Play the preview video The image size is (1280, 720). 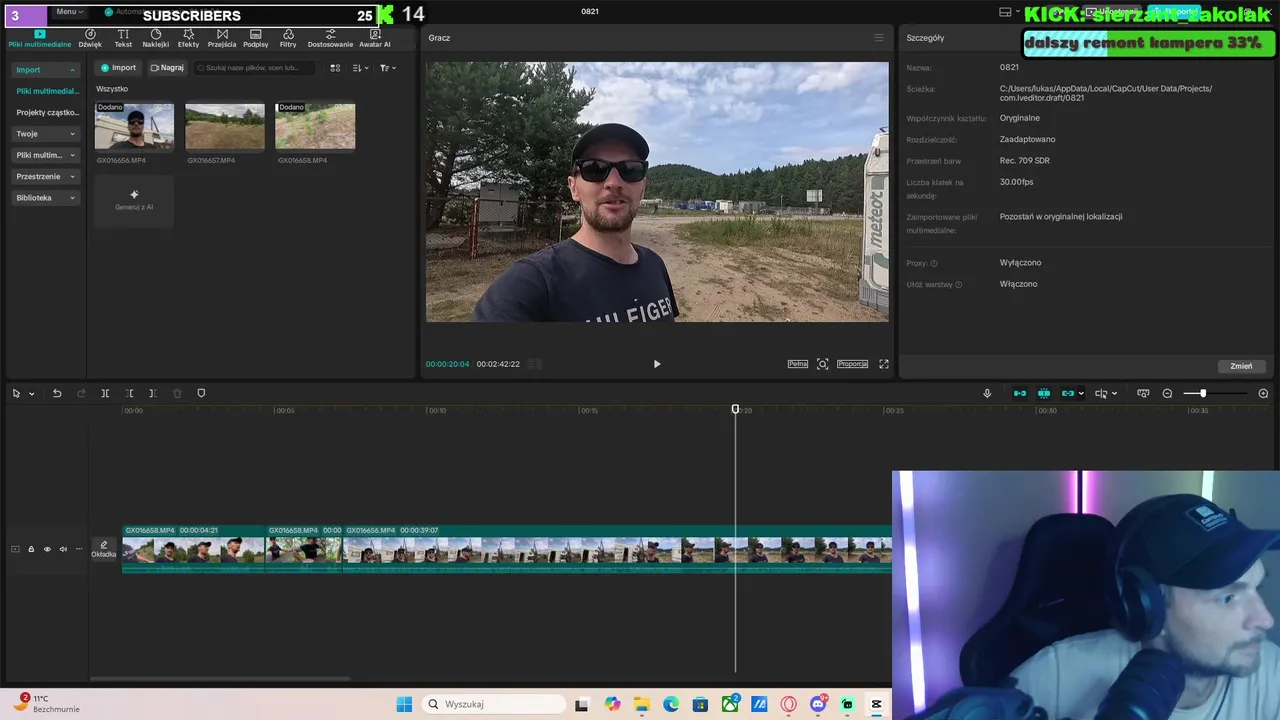pyautogui.click(x=657, y=364)
